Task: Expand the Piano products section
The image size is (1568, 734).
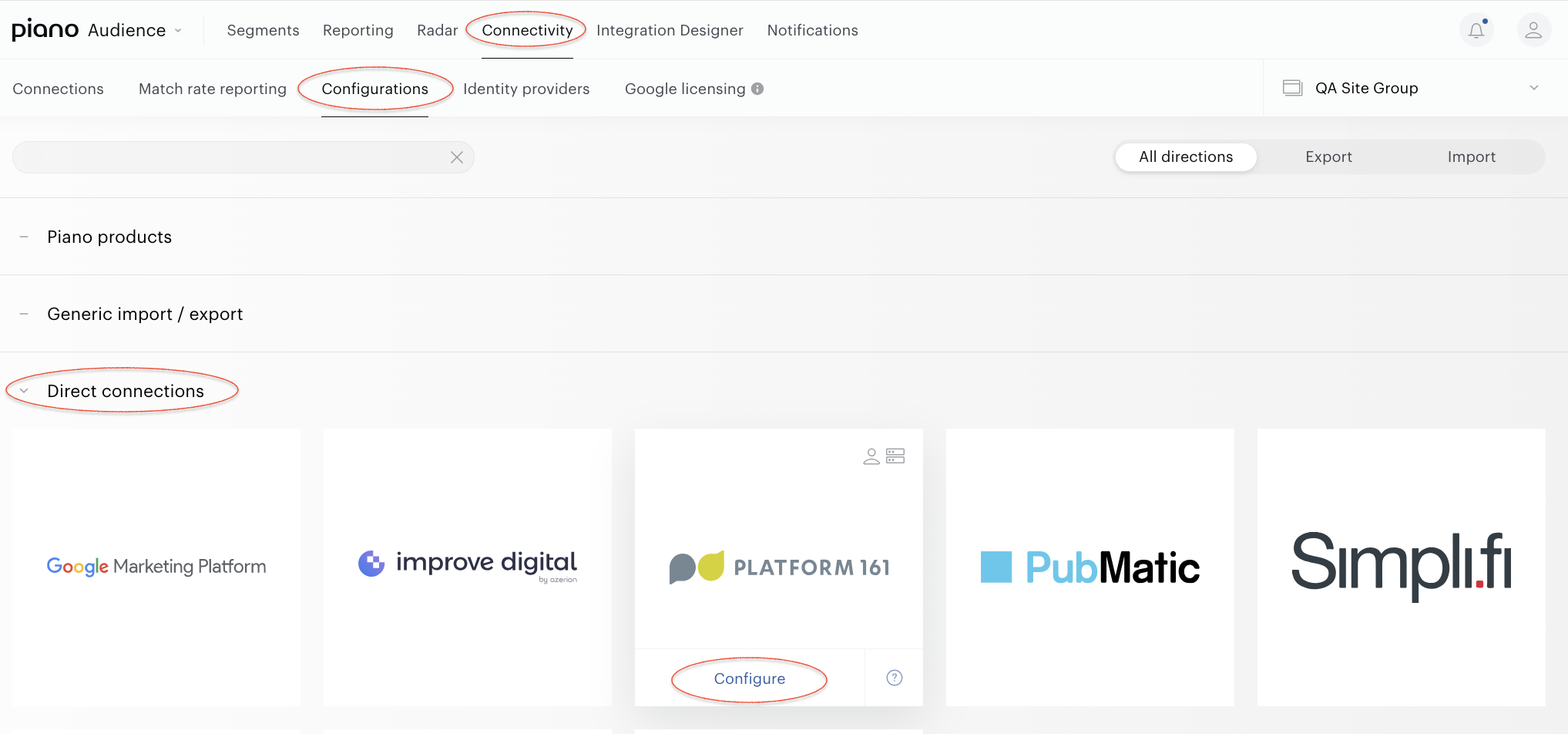Action: [109, 237]
